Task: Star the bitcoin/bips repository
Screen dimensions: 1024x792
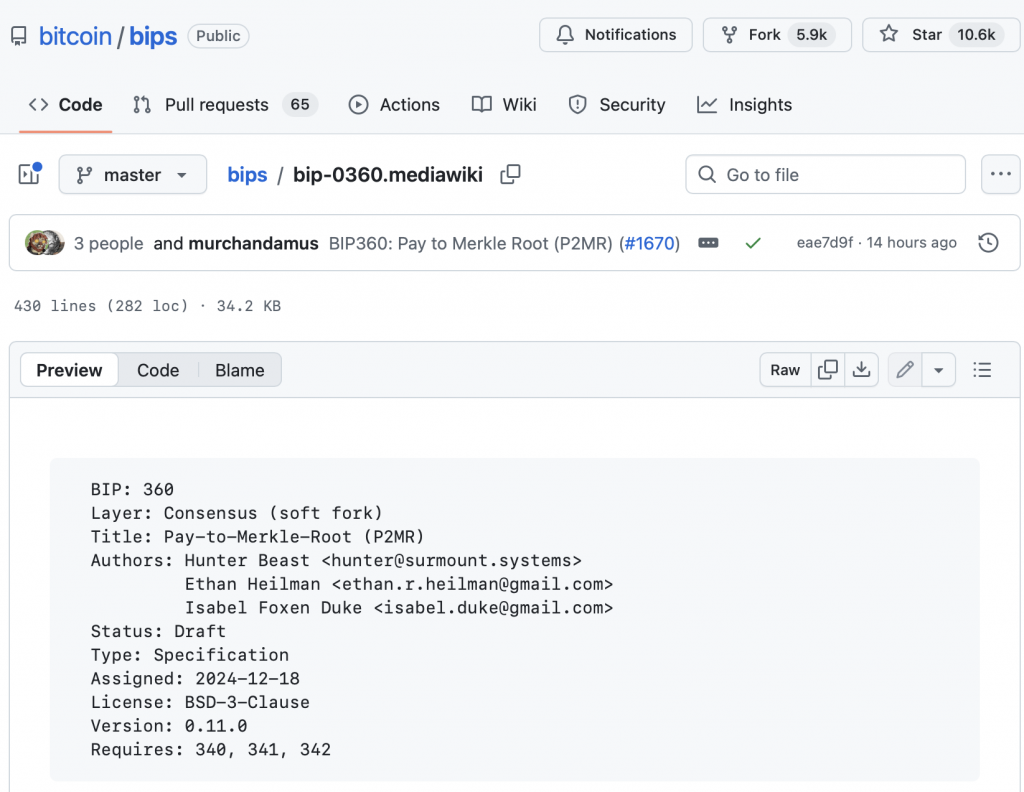Action: coord(911,35)
